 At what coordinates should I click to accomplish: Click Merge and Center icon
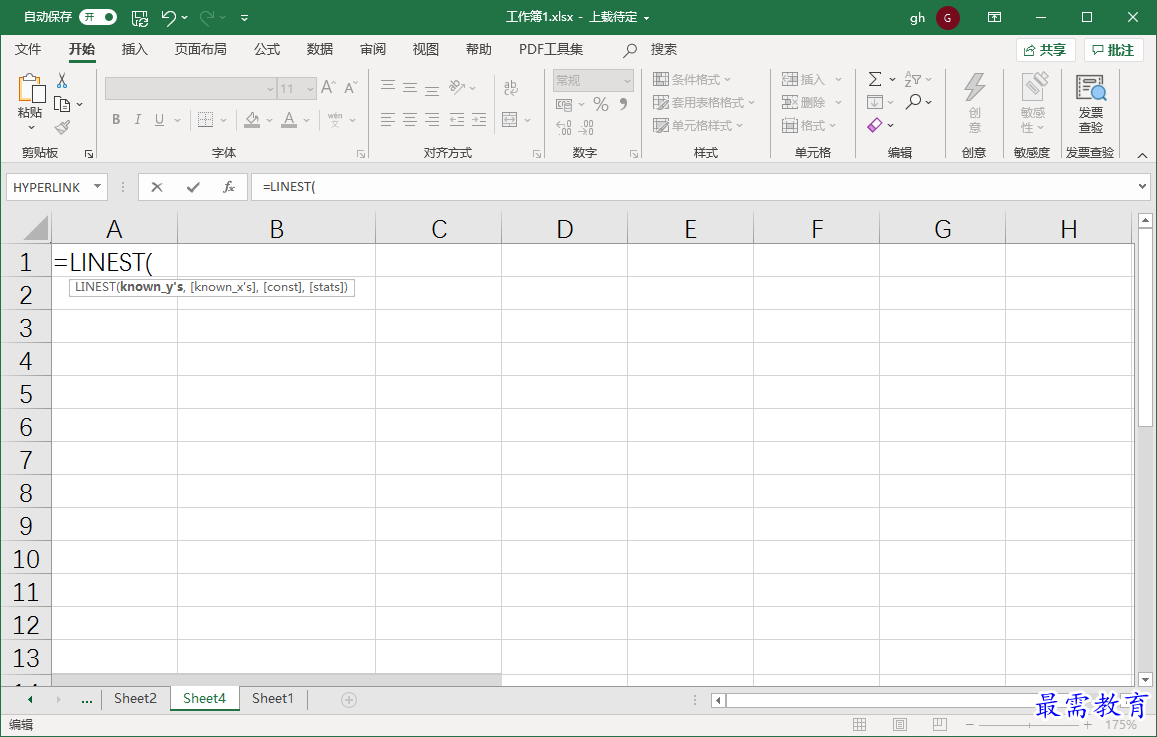[x=509, y=120]
